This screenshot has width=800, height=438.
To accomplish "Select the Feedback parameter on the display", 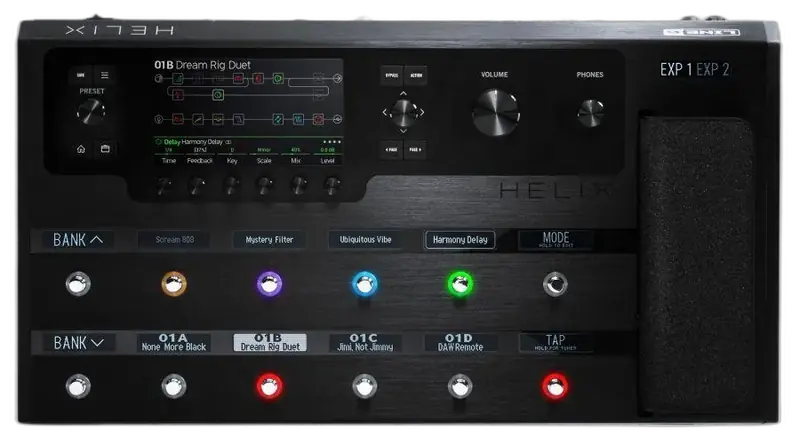I will 199,156.
